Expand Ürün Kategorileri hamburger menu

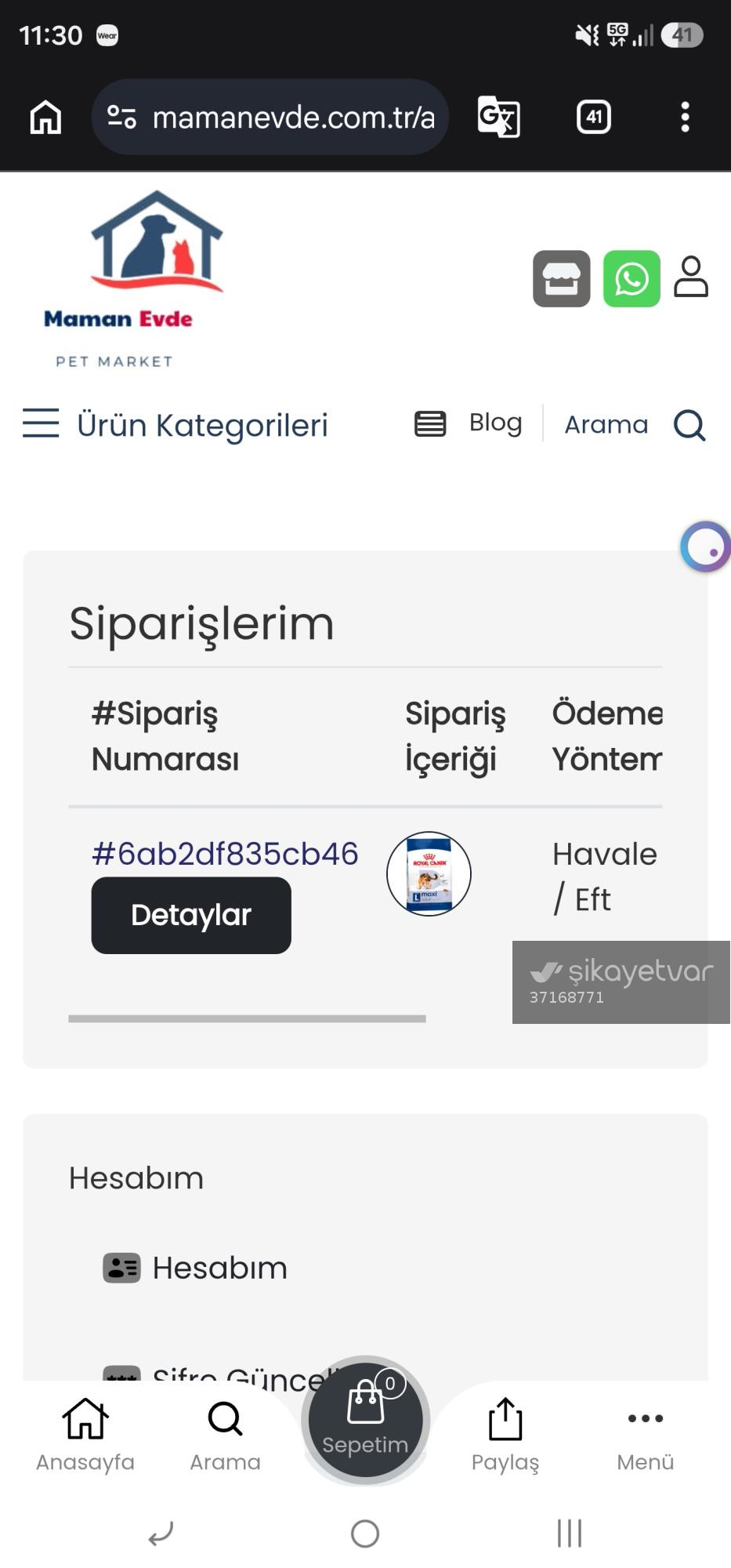point(41,423)
